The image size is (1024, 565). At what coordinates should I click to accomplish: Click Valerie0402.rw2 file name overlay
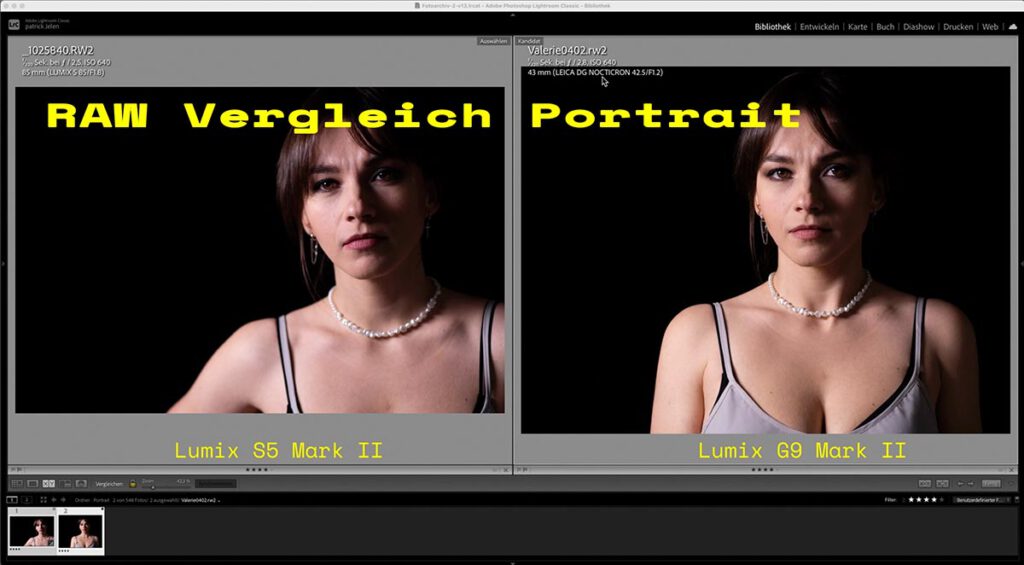[x=568, y=50]
